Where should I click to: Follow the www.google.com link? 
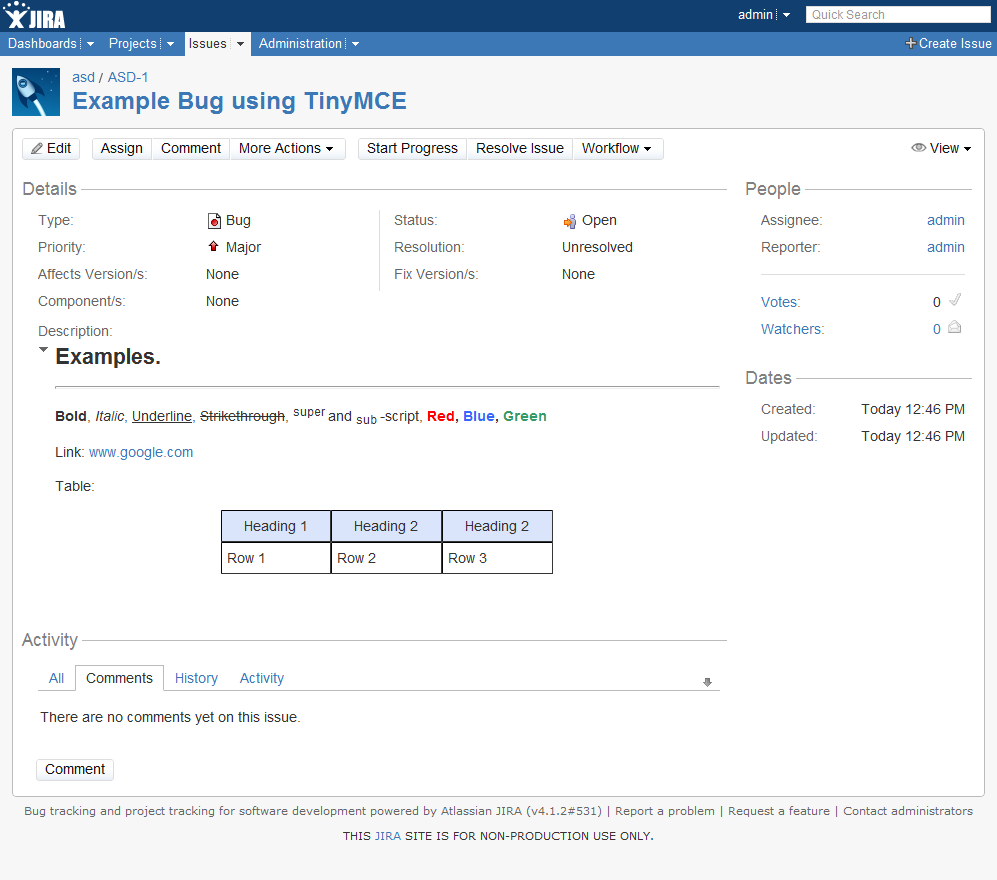pyautogui.click(x=141, y=452)
